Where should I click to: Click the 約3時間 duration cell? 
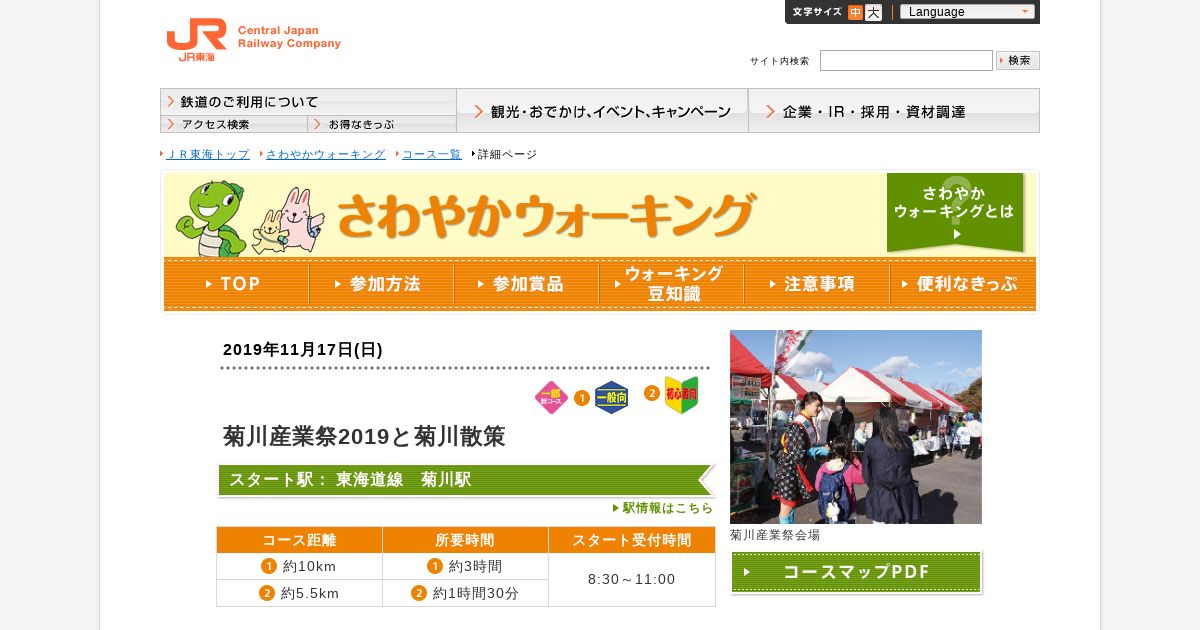[x=465, y=566]
